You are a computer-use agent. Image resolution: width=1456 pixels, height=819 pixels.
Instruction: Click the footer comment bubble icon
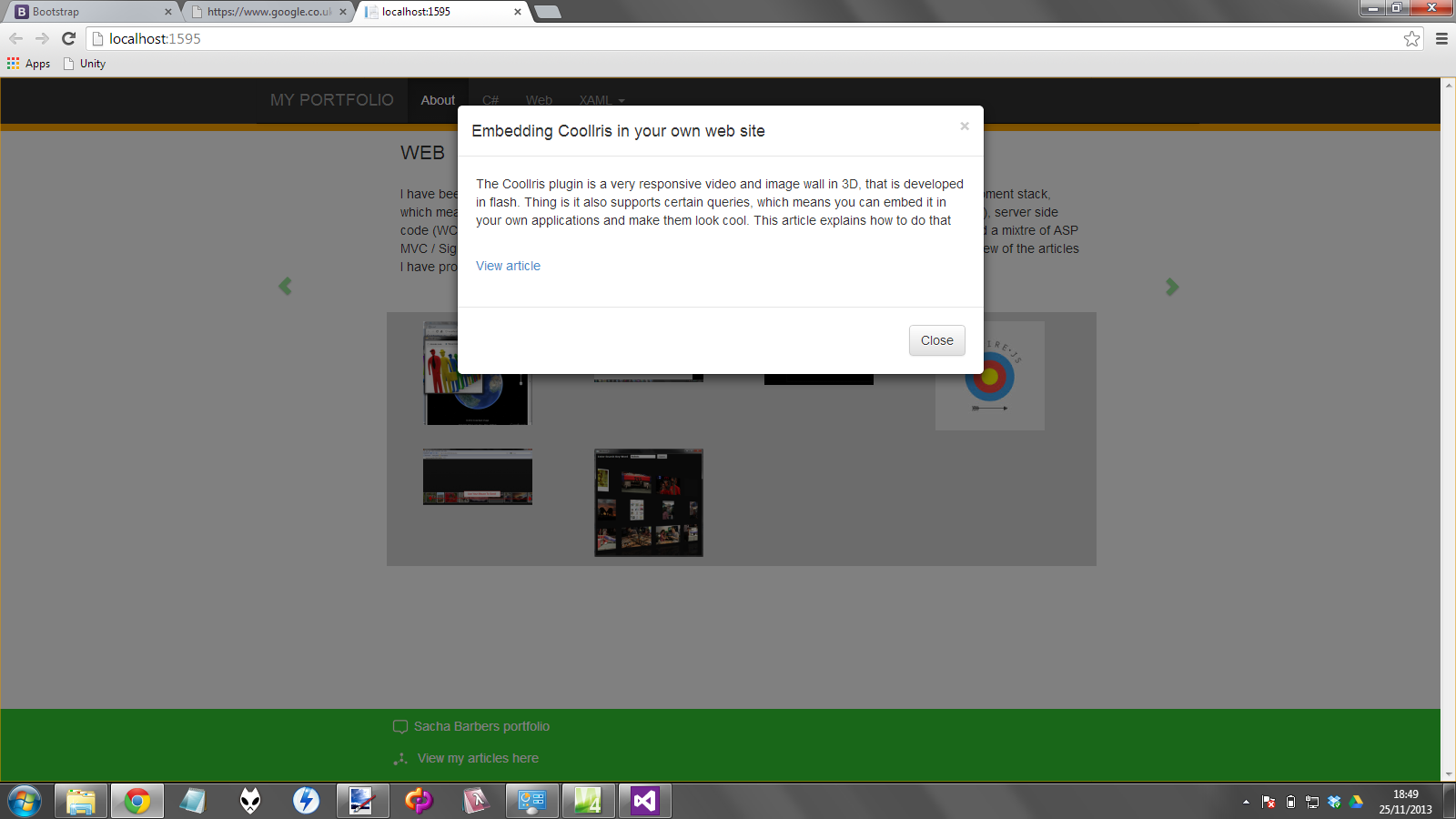click(399, 726)
